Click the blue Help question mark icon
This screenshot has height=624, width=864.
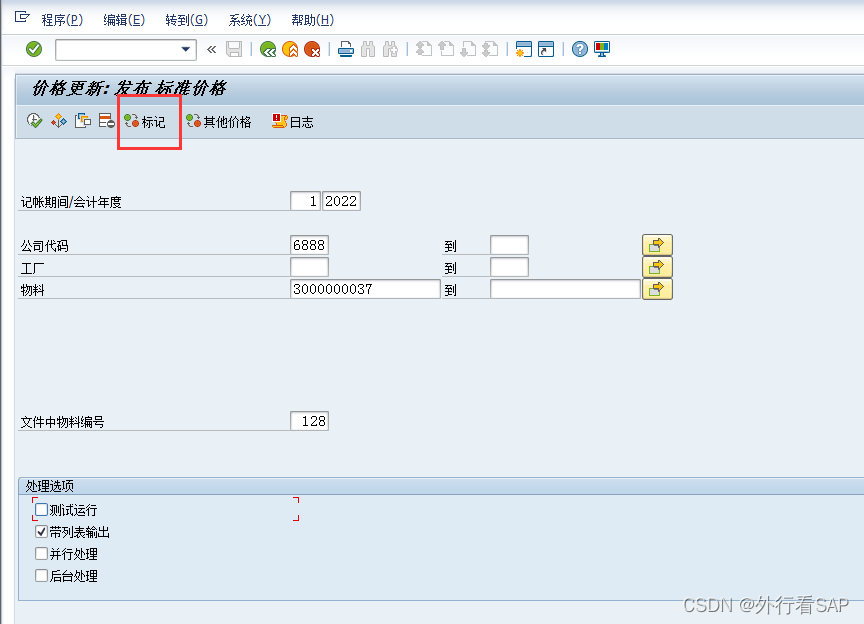579,49
